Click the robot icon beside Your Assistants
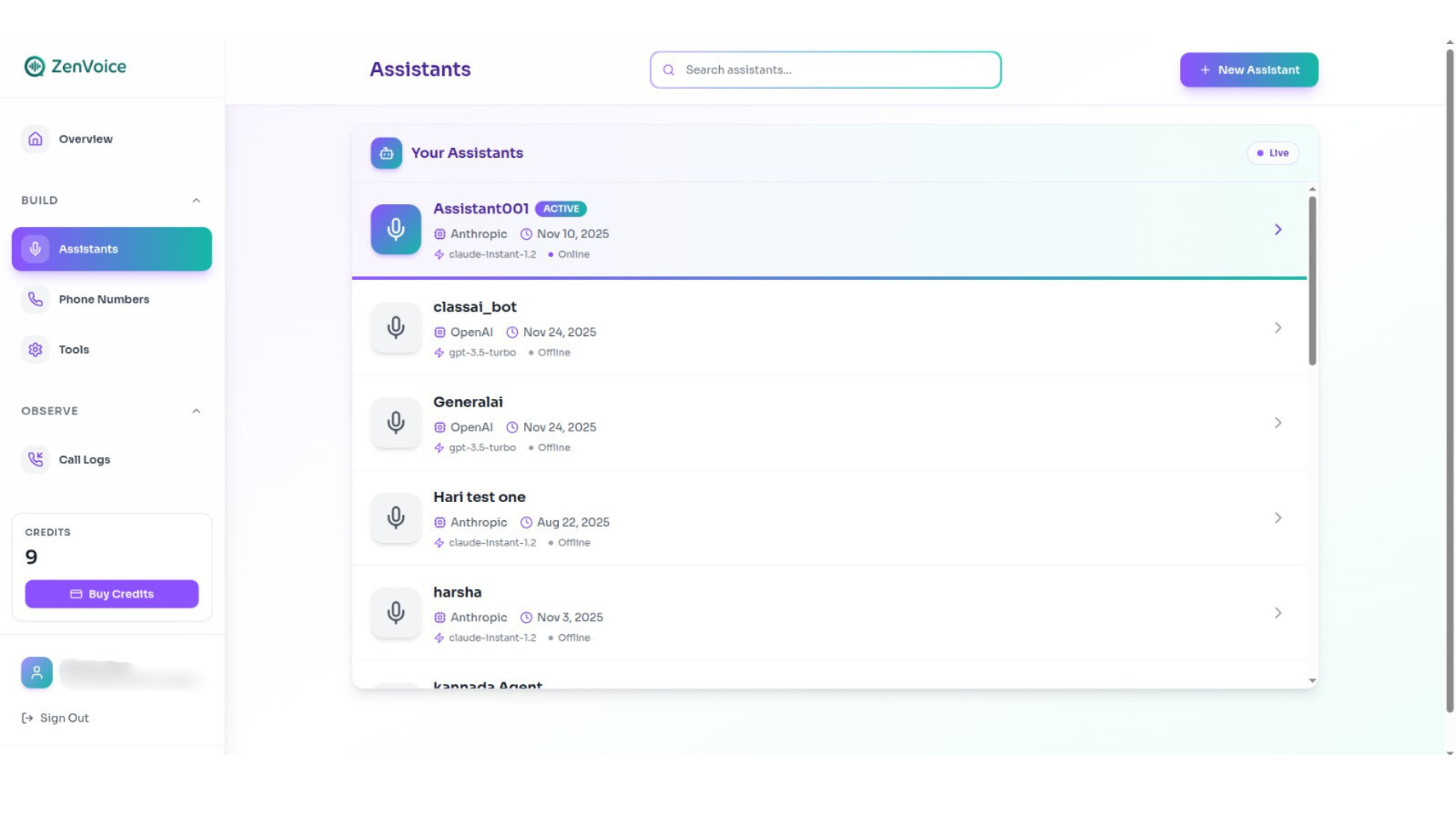The width and height of the screenshot is (1456, 819). [386, 153]
